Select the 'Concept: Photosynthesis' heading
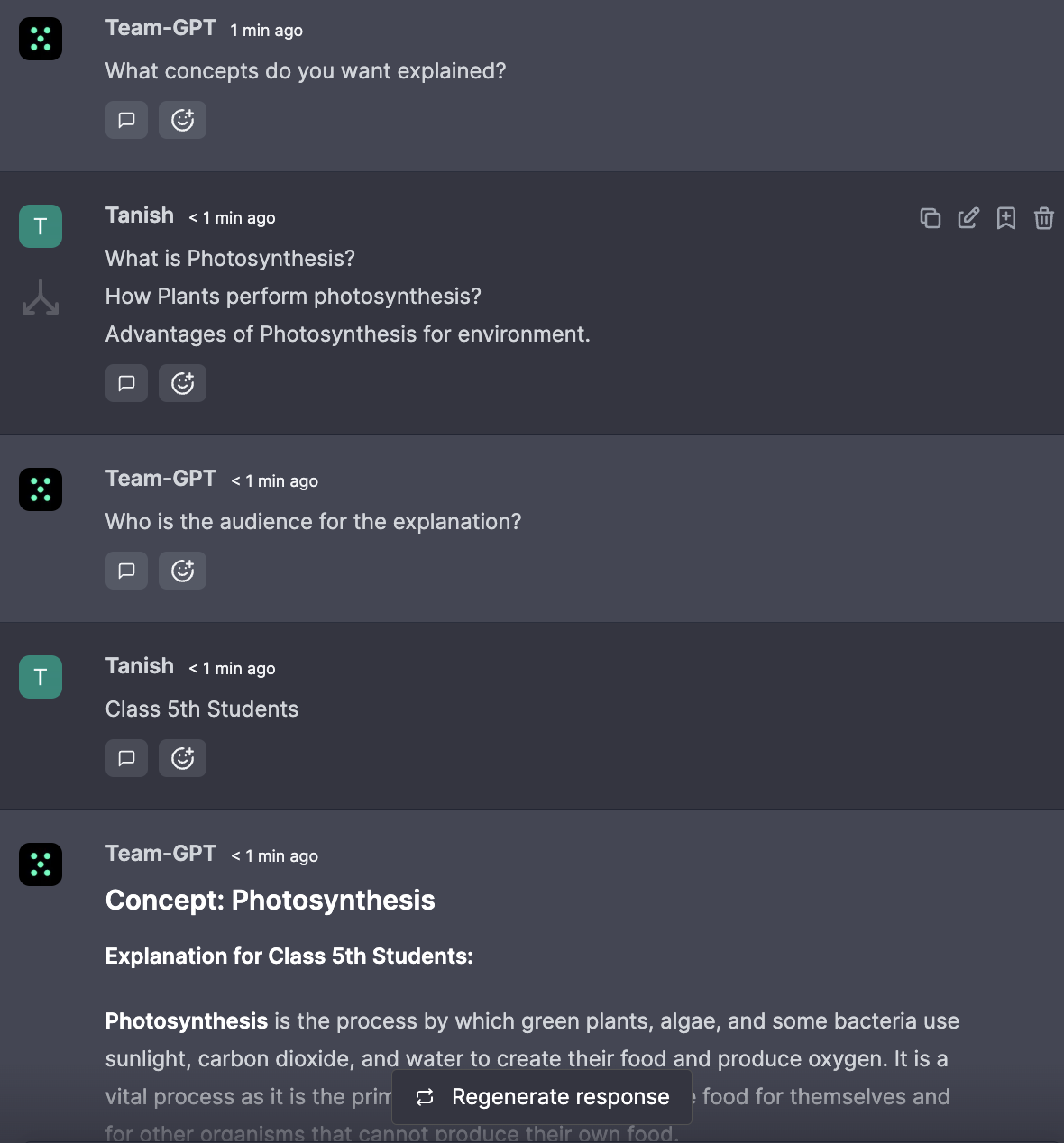The image size is (1064, 1143). pos(271,900)
